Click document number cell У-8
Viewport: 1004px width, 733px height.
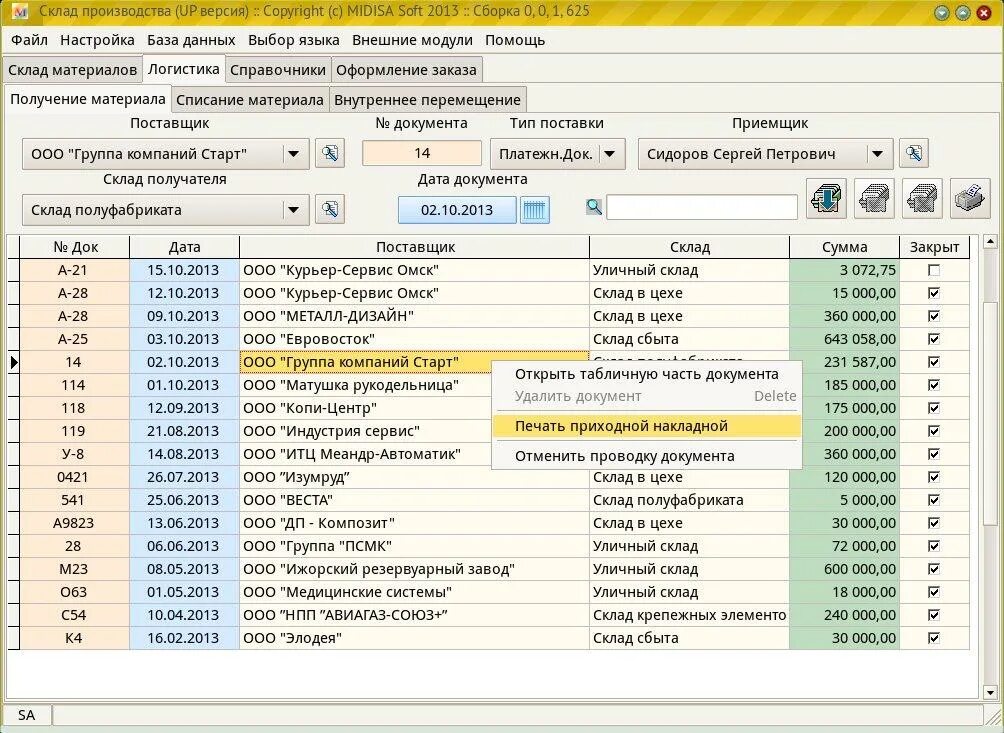(74, 454)
